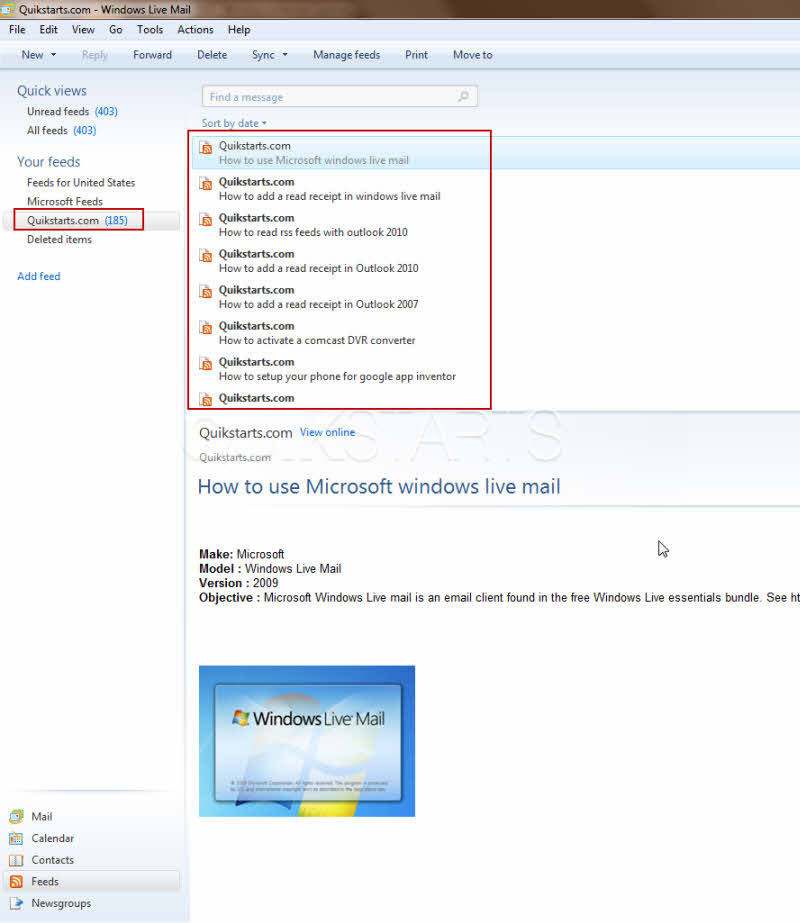
Task: Open the View menu
Action: pos(83,29)
